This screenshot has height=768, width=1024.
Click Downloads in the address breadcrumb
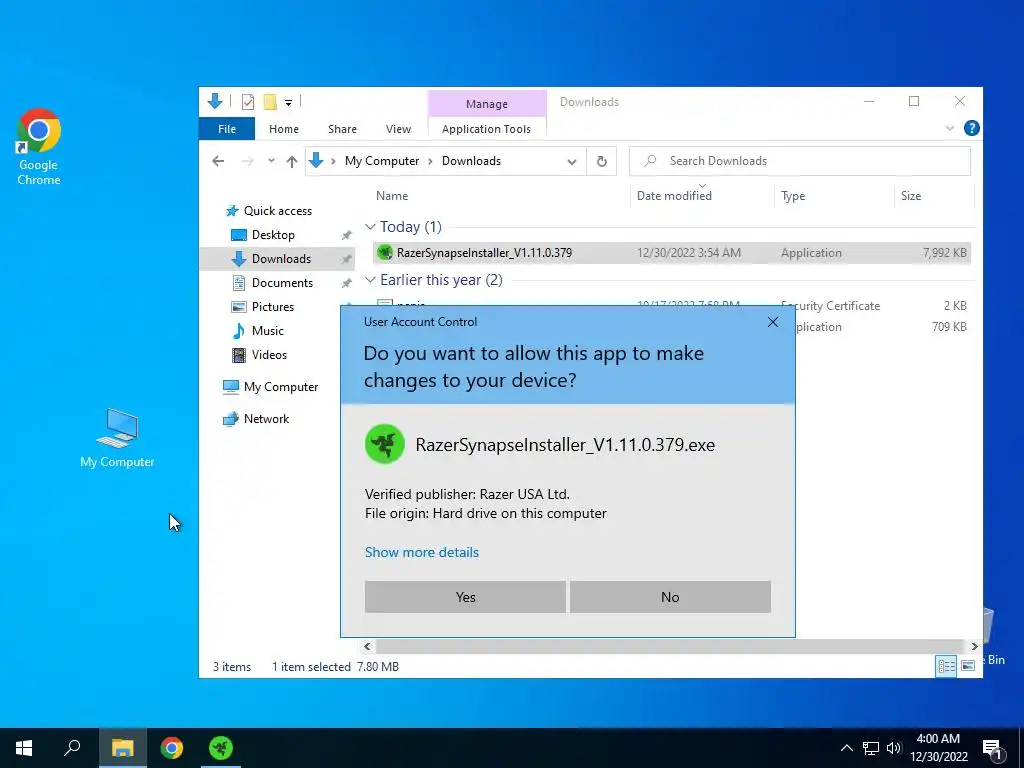(x=471, y=161)
